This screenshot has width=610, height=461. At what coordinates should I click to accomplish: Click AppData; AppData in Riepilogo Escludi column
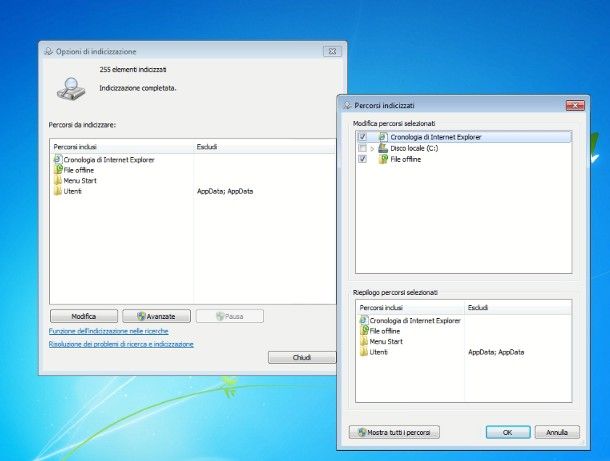[496, 352]
